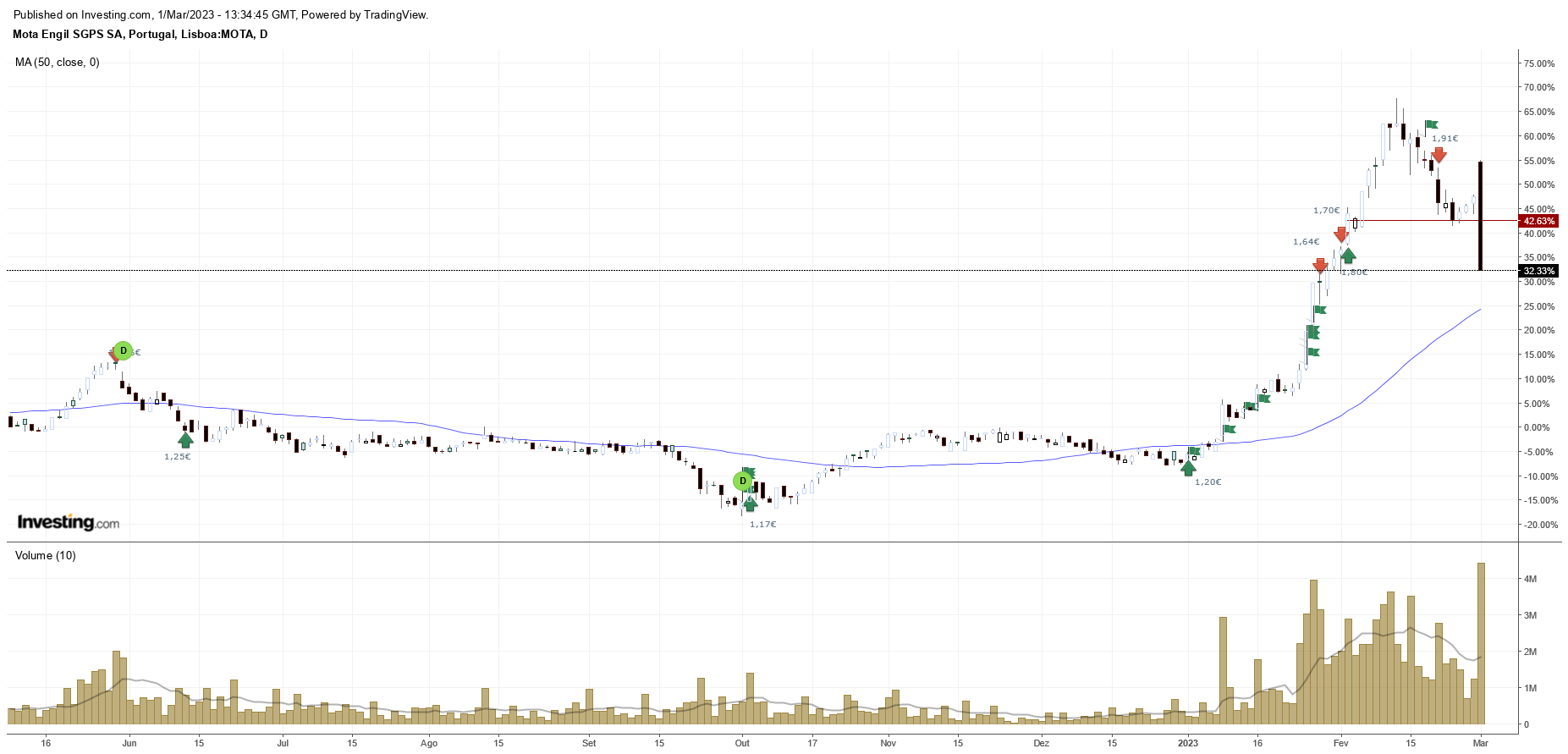
Task: Click the green D dividend marker near Out
Action: 743,482
